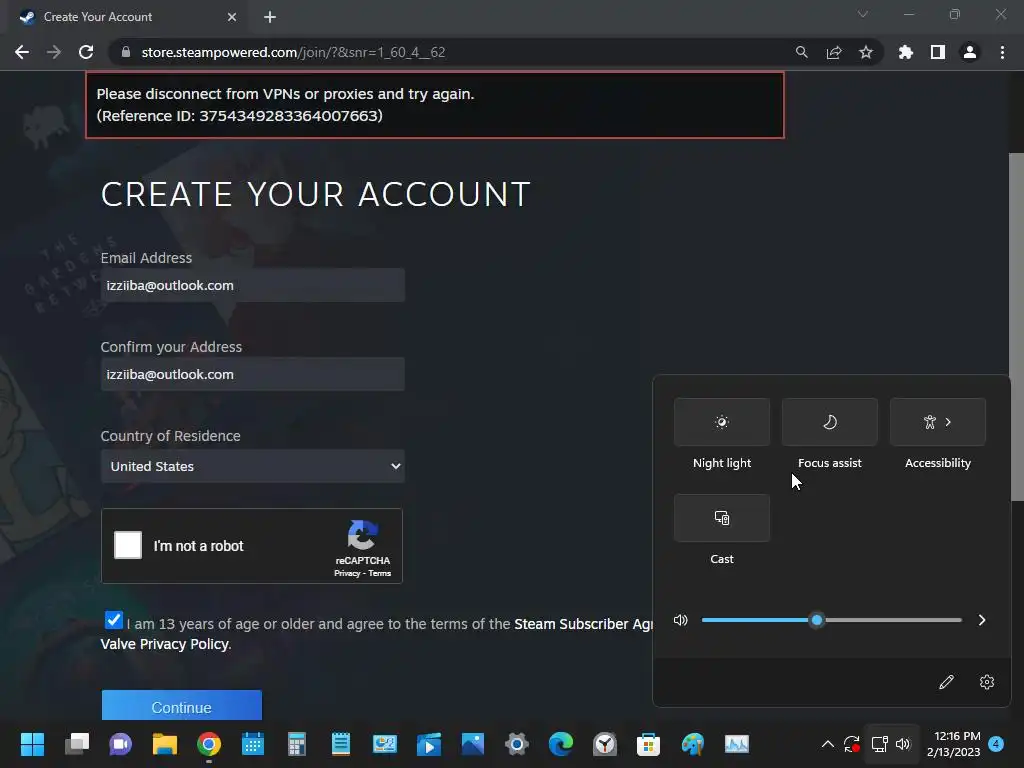Click the Confirm your Address field
This screenshot has height=768, width=1024.
[253, 374]
